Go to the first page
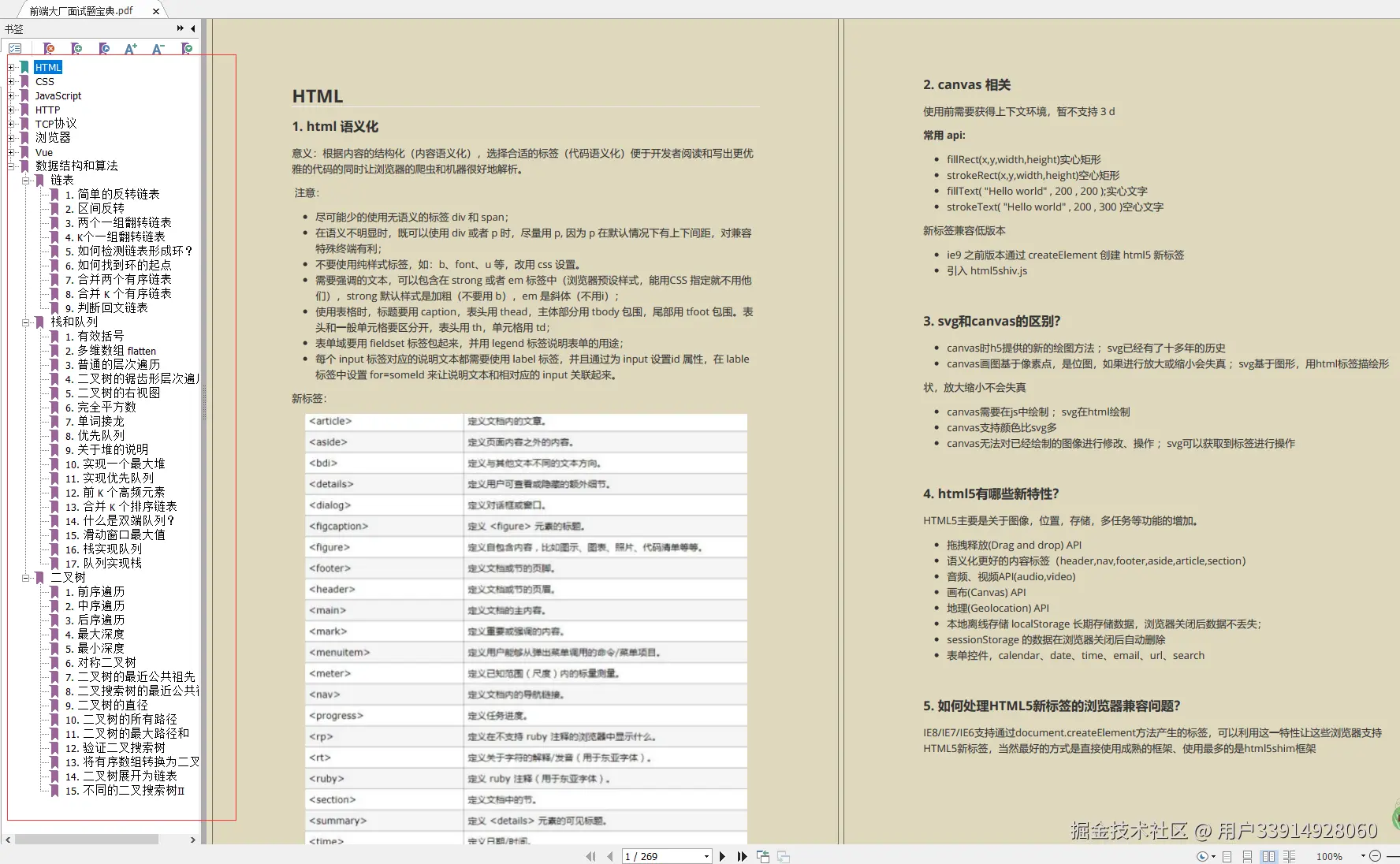Viewport: 1400px width, 864px height. coord(590,856)
